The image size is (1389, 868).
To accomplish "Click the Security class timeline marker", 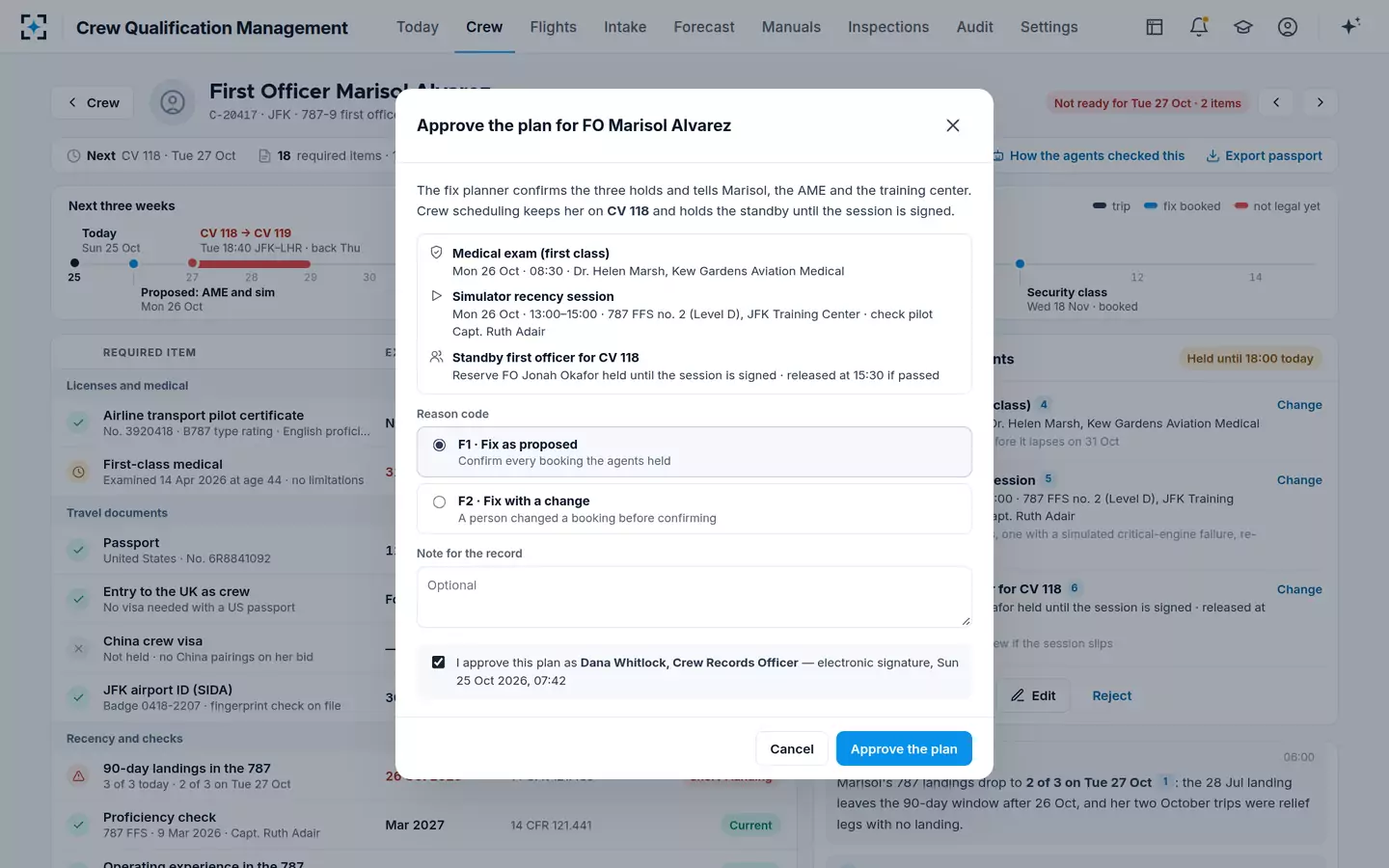I will pos(1020,263).
